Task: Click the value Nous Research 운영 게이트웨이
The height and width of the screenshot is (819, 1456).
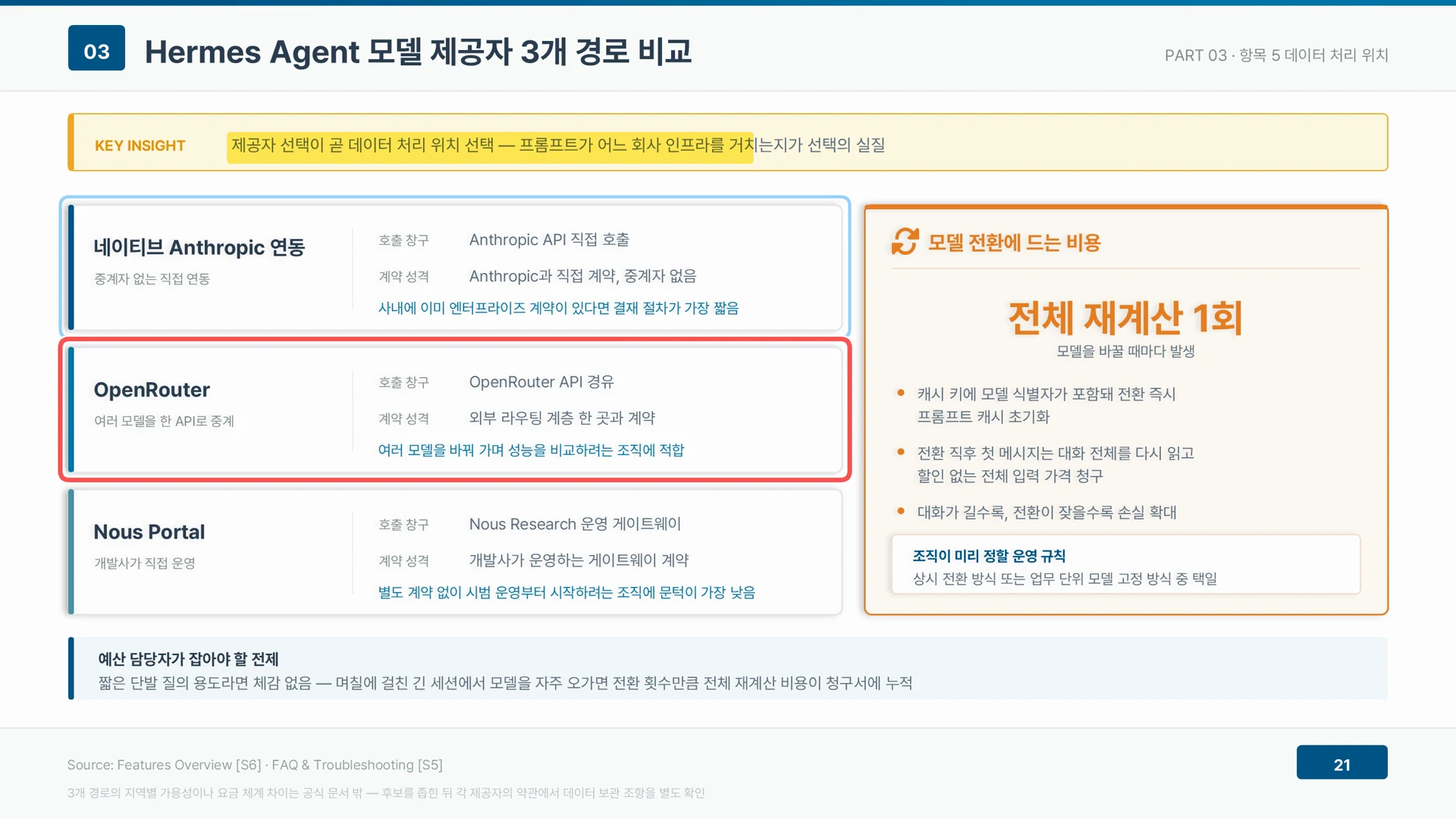Action: [575, 524]
